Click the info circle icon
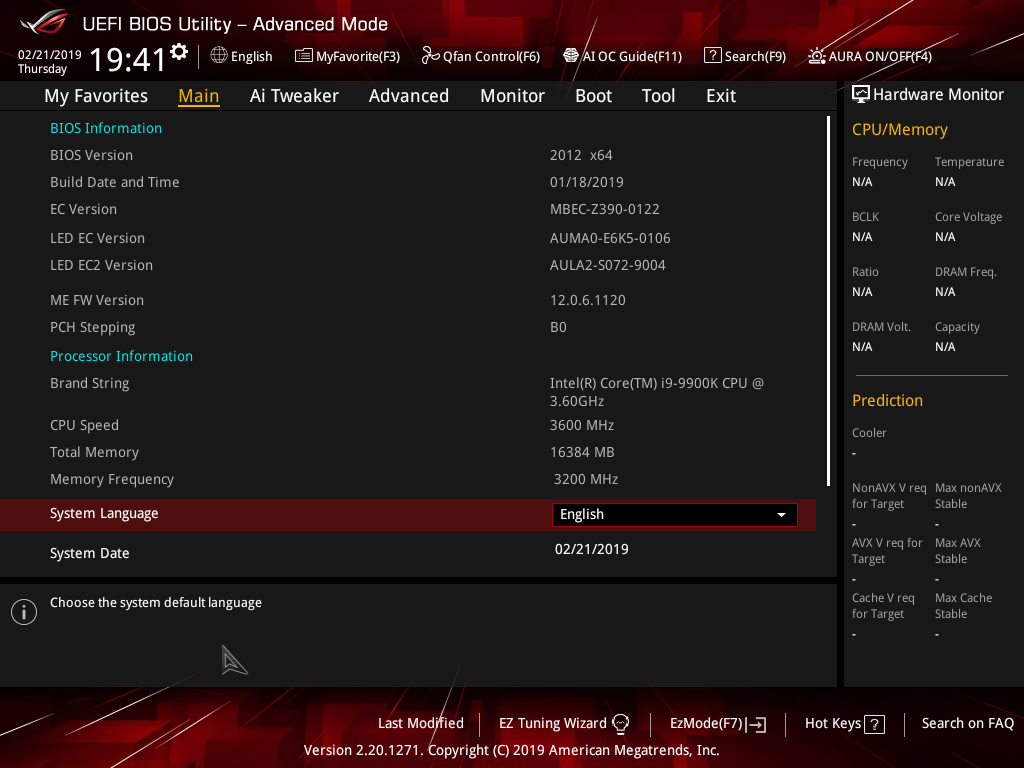 (24, 612)
